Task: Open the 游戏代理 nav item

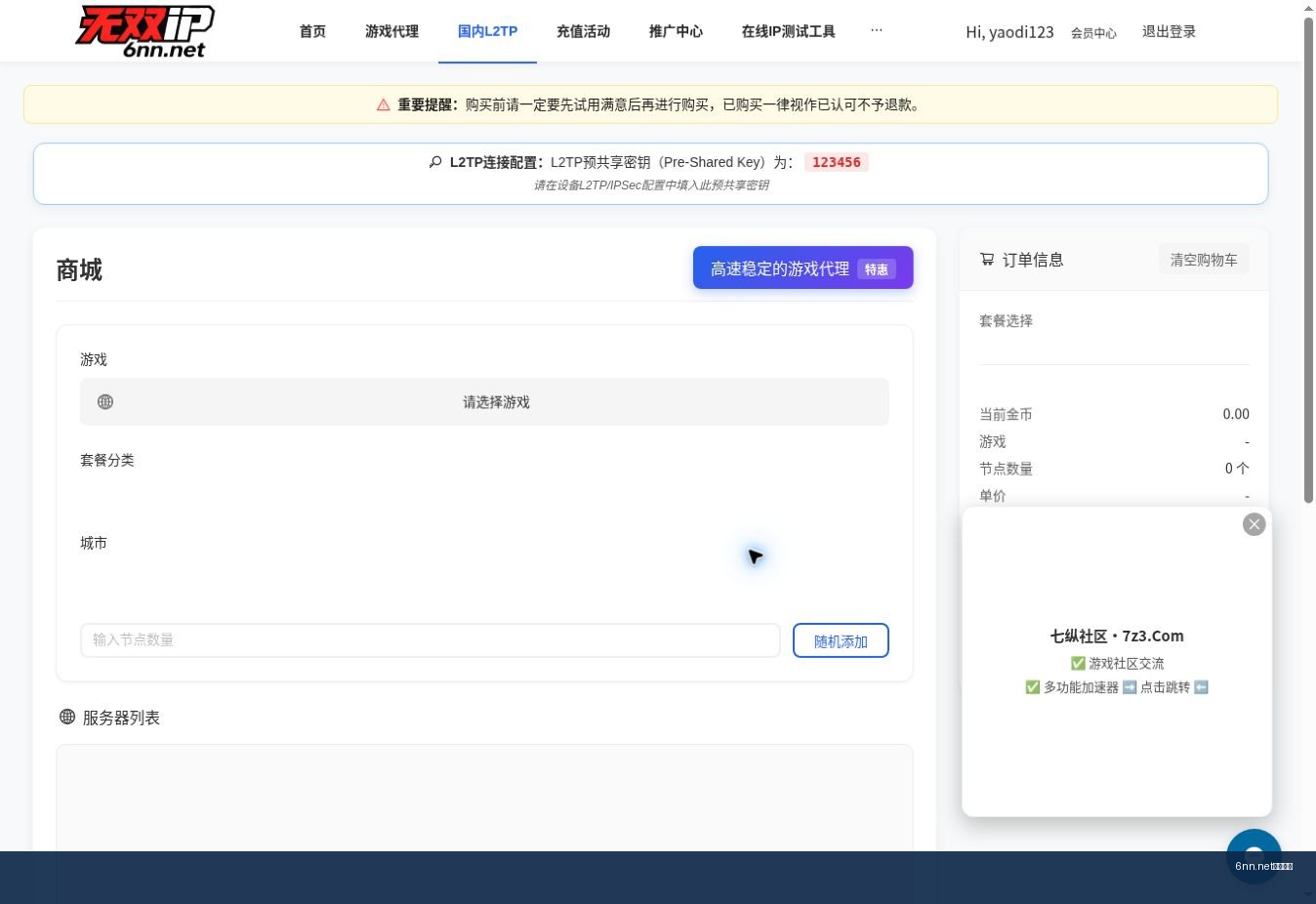Action: tap(392, 31)
